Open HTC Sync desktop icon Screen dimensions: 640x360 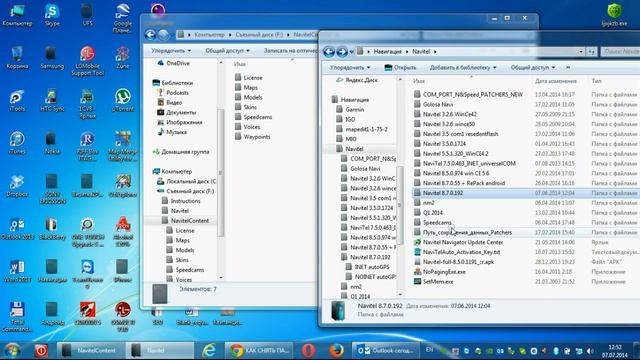52,100
